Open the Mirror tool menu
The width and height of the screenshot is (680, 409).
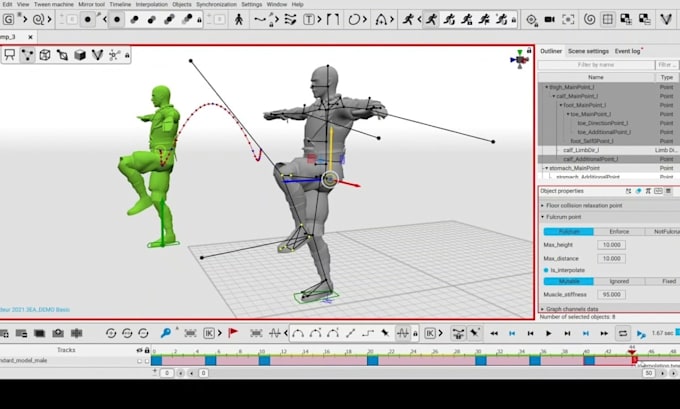tap(92, 4)
